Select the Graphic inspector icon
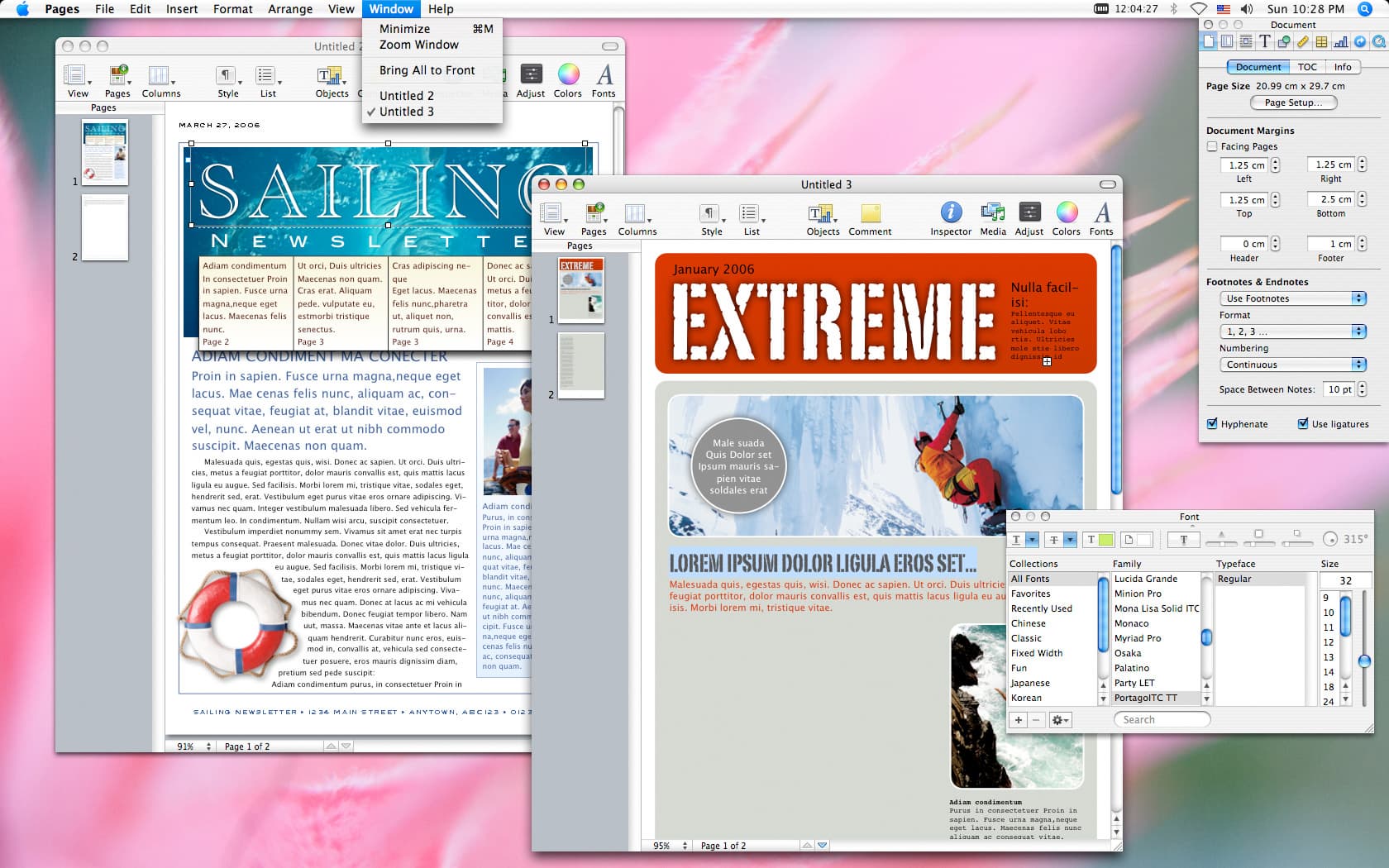The width and height of the screenshot is (1389, 868). (1284, 41)
